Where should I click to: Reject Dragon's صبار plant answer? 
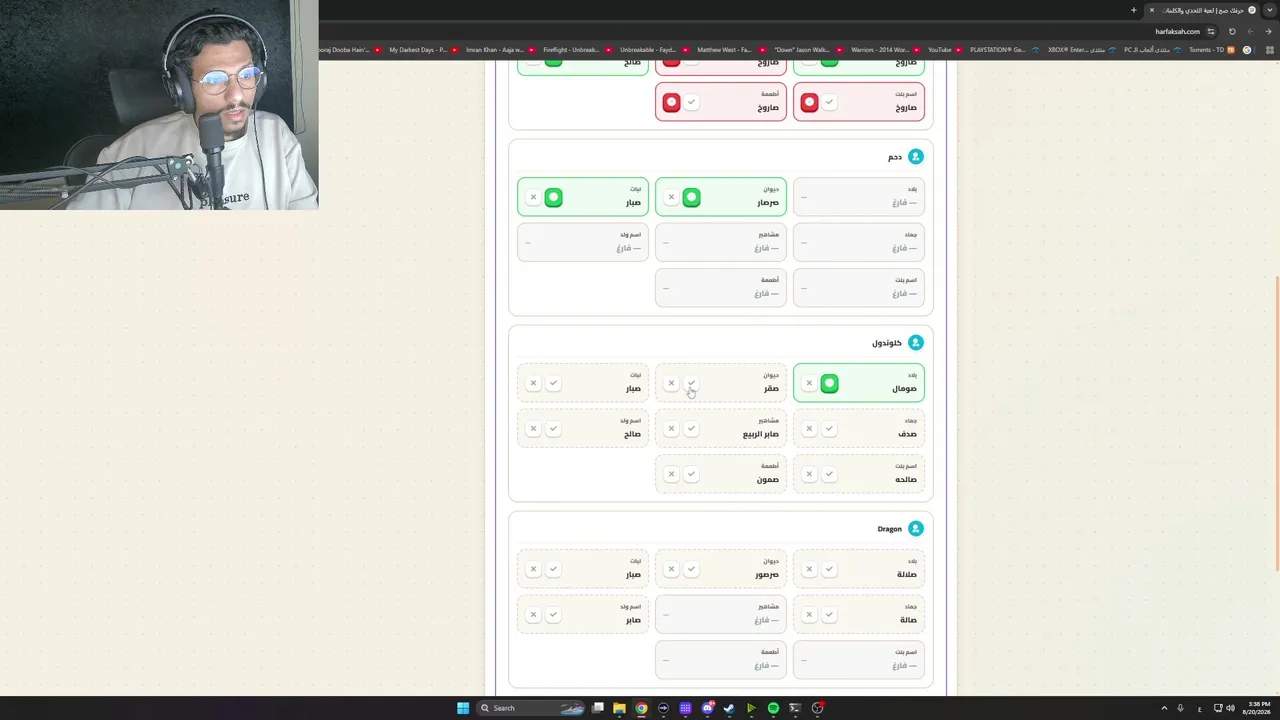533,569
